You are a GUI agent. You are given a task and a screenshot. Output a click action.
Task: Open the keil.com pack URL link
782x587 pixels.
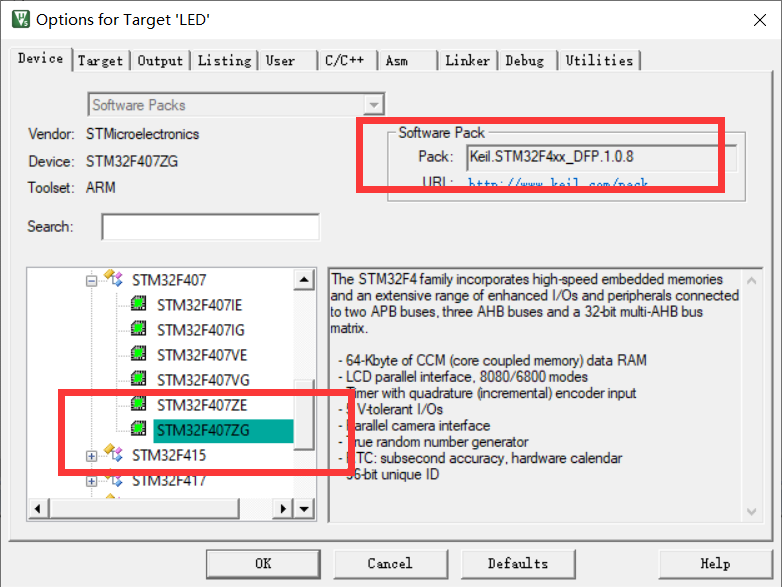point(558,184)
